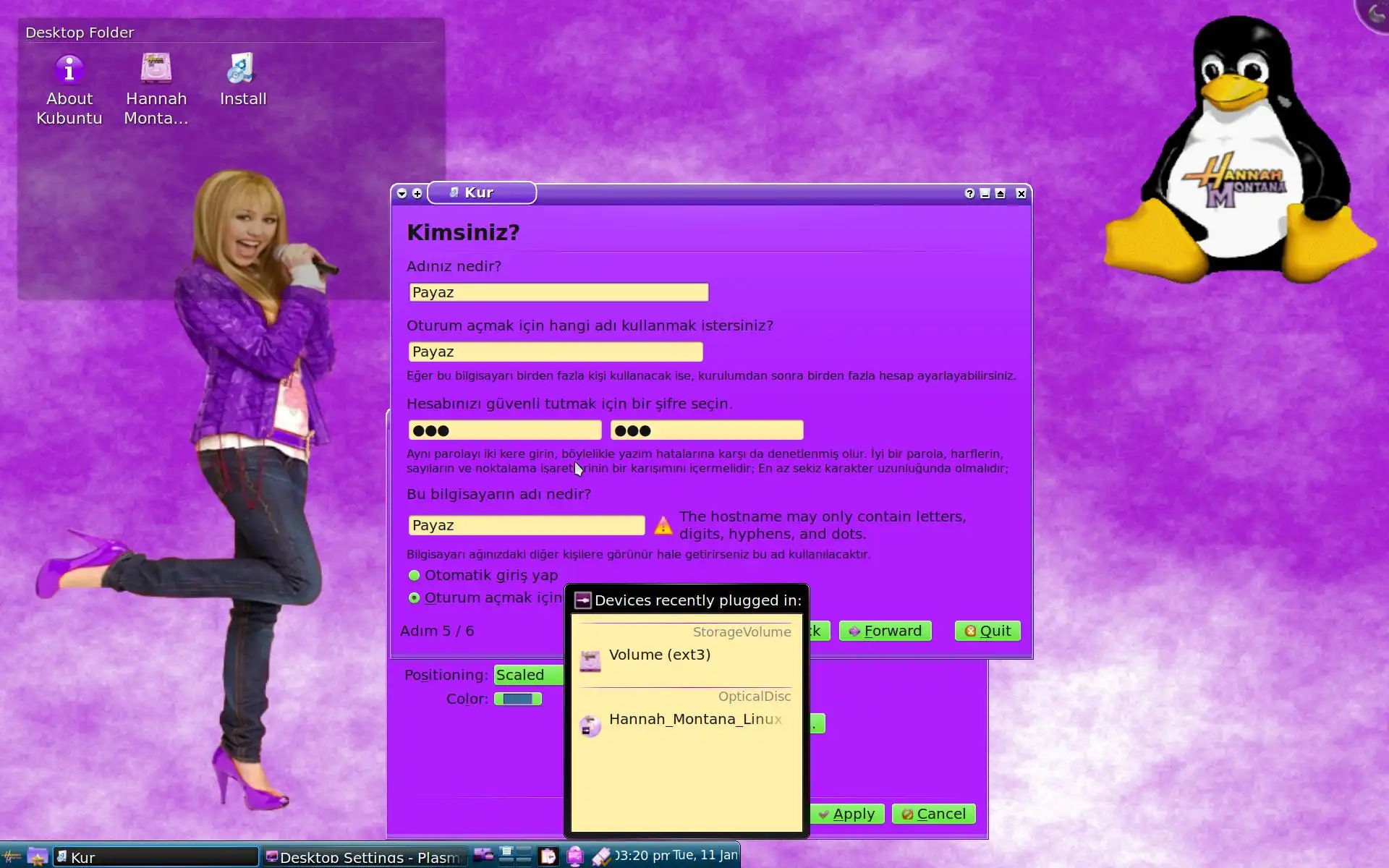Open the Color picker swatch

(518, 699)
